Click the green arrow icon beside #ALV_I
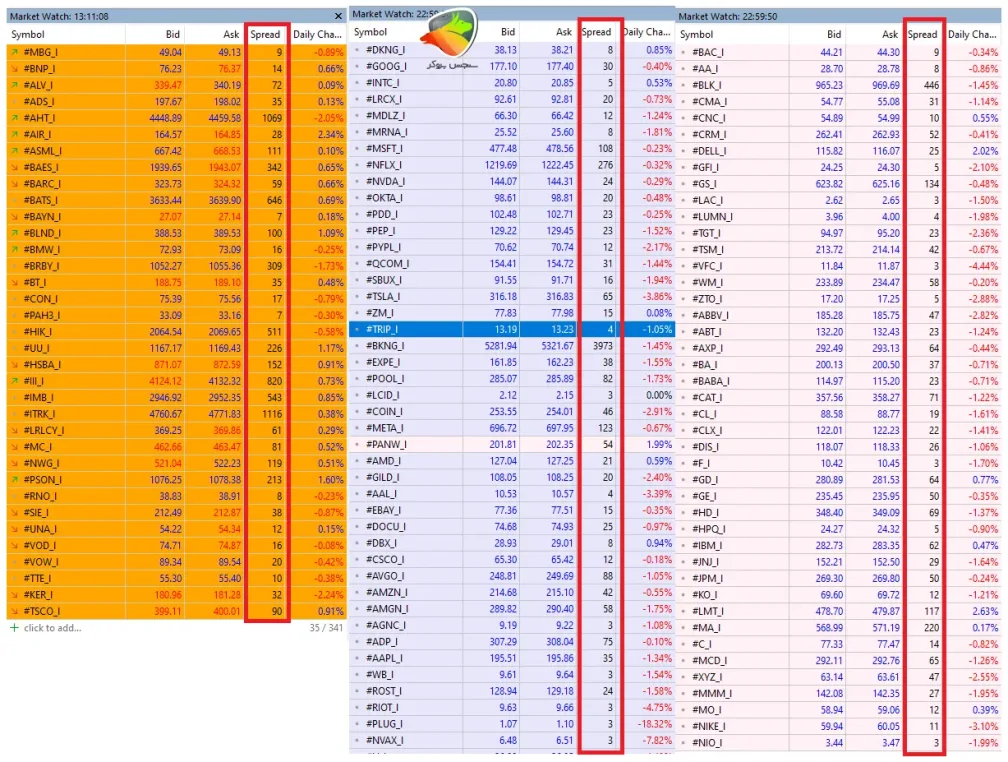Viewport: 1008px width, 762px height. pos(14,85)
